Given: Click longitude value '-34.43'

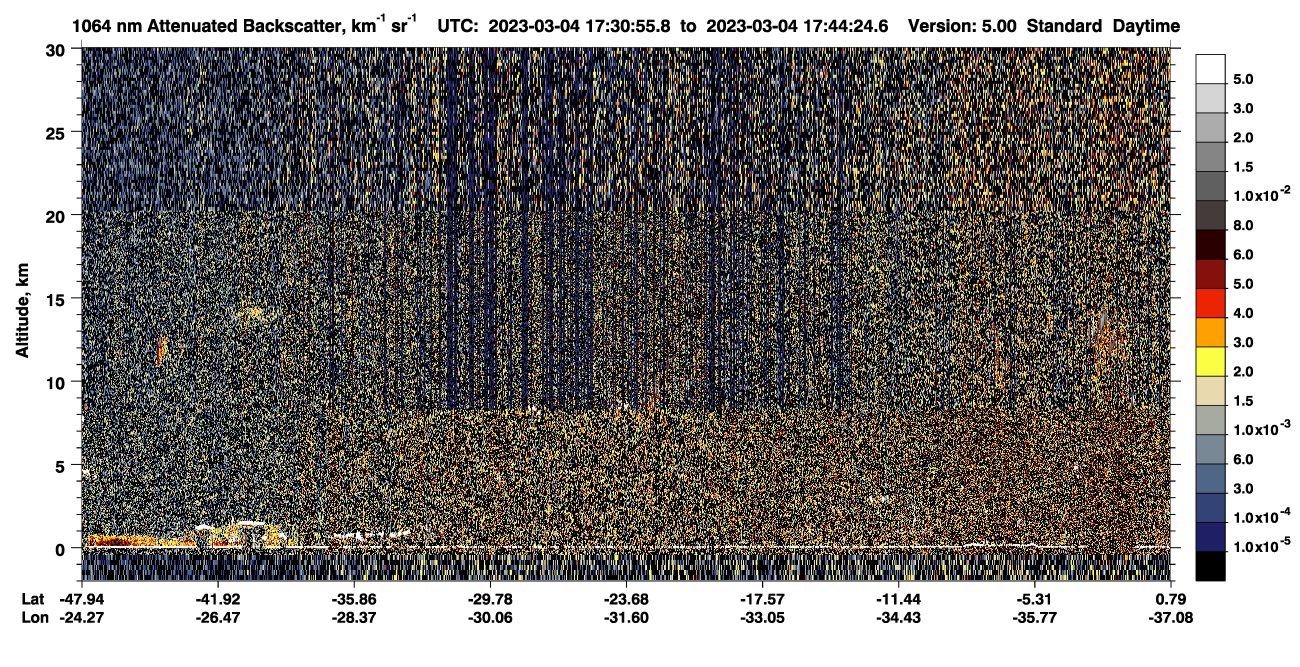Looking at the screenshot, I should tap(898, 618).
